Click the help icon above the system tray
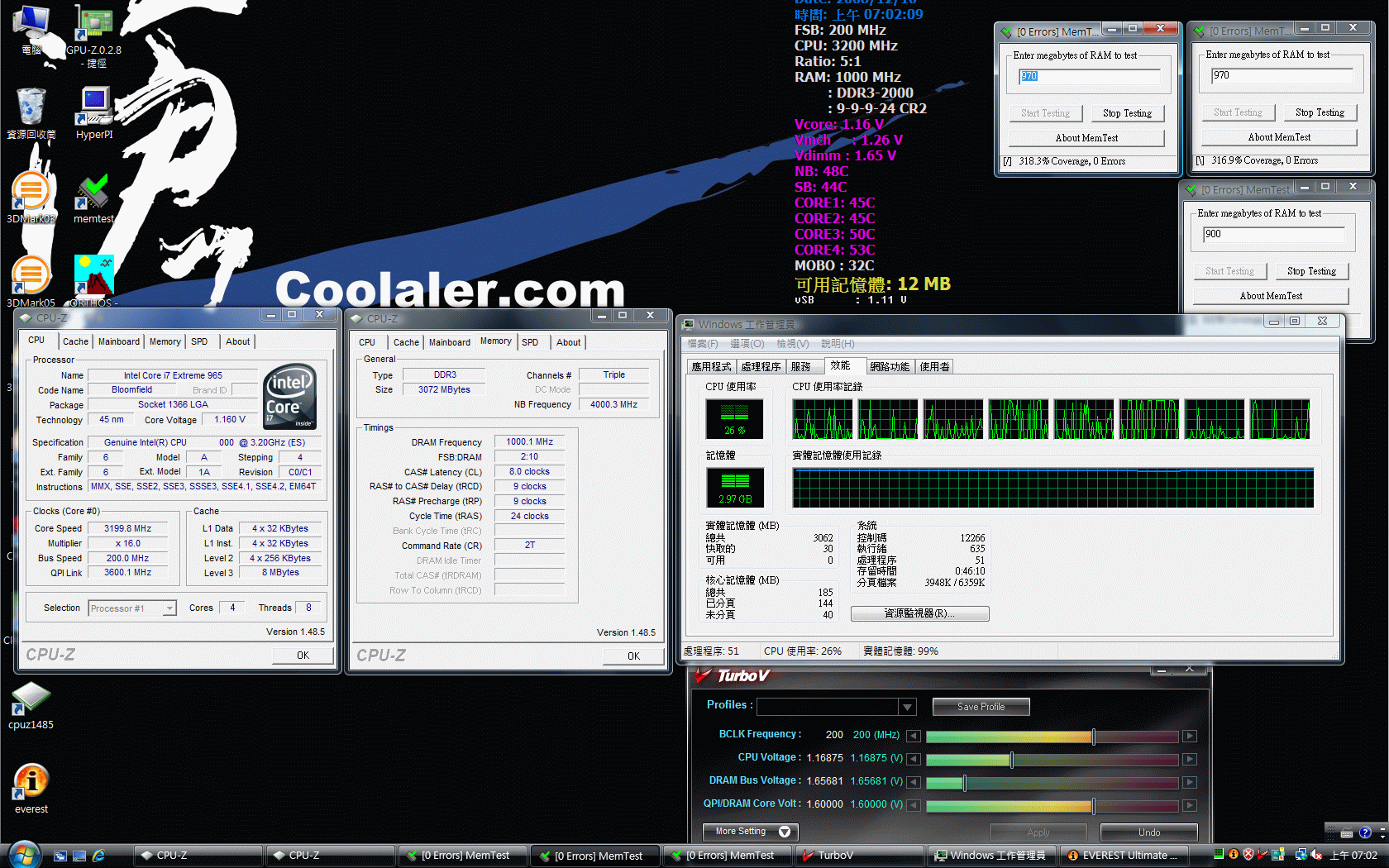Viewport: 1389px width, 868px height. (1365, 832)
